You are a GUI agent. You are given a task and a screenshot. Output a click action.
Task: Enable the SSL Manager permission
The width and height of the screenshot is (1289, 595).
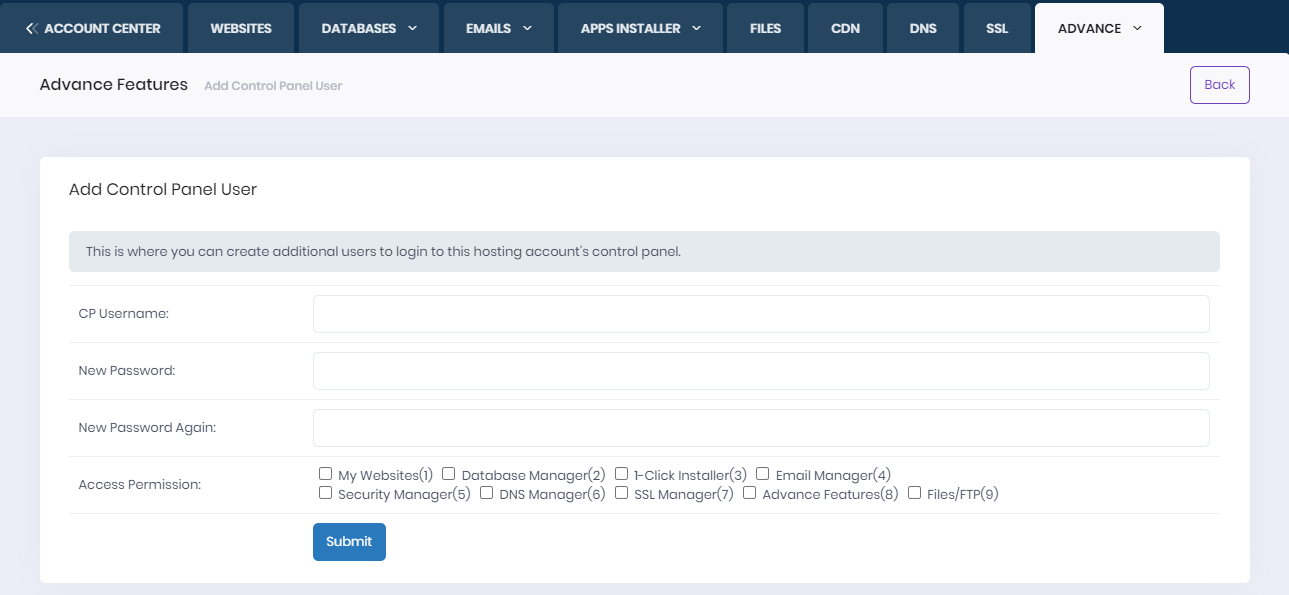coord(621,492)
